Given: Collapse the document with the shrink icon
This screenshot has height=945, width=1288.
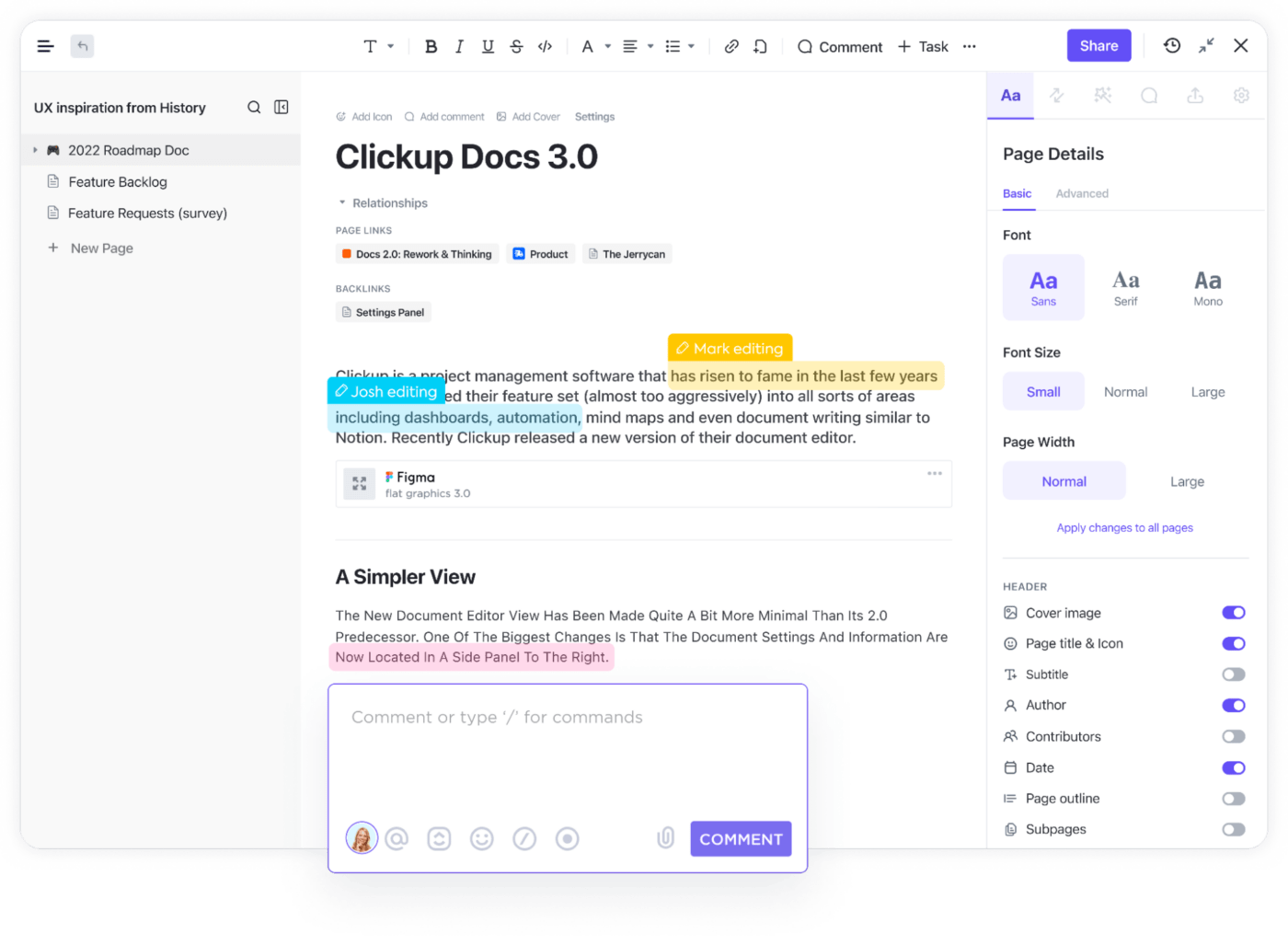Looking at the screenshot, I should coord(1207,46).
